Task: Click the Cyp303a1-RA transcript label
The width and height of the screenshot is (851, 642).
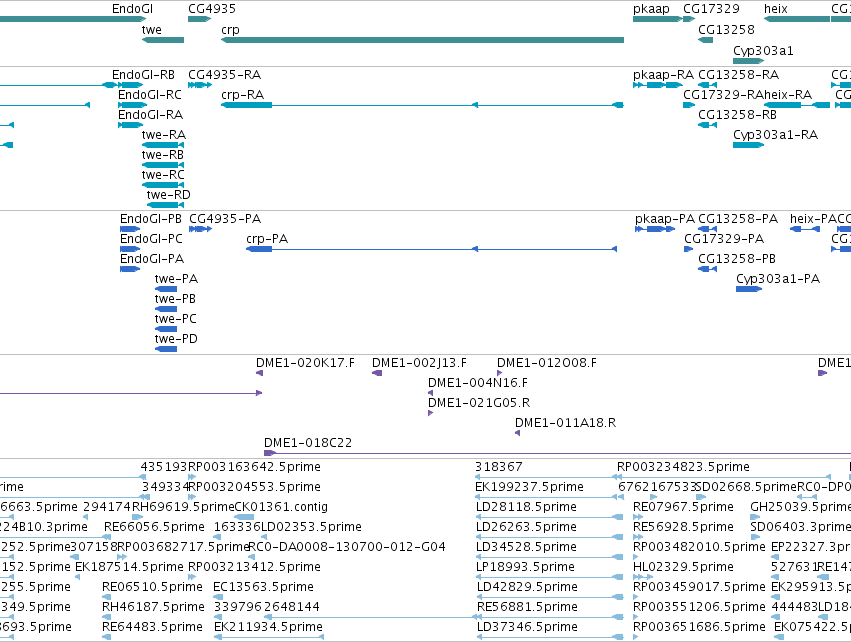Action: (x=775, y=135)
